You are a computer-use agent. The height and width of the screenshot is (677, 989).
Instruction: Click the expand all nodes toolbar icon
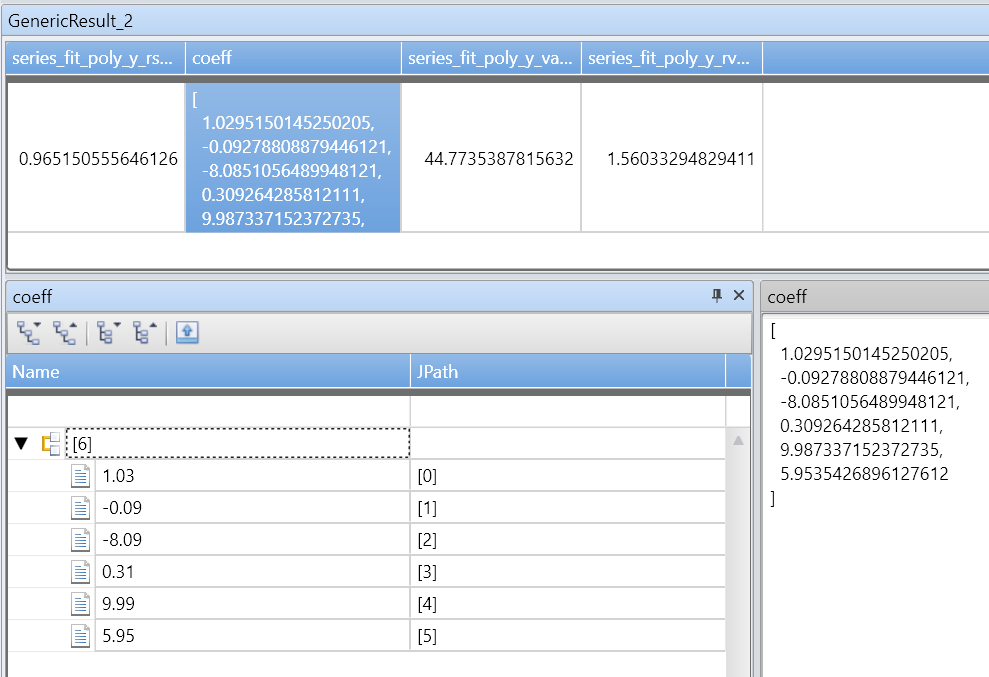(29, 333)
